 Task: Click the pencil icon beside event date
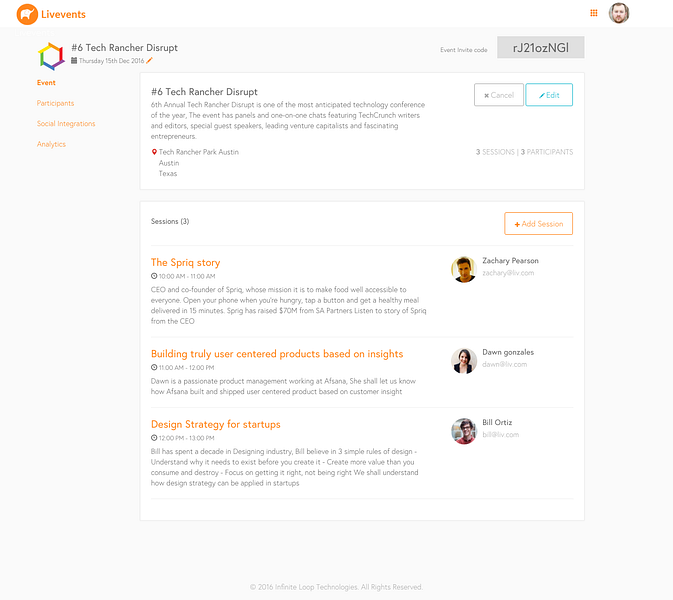(149, 61)
